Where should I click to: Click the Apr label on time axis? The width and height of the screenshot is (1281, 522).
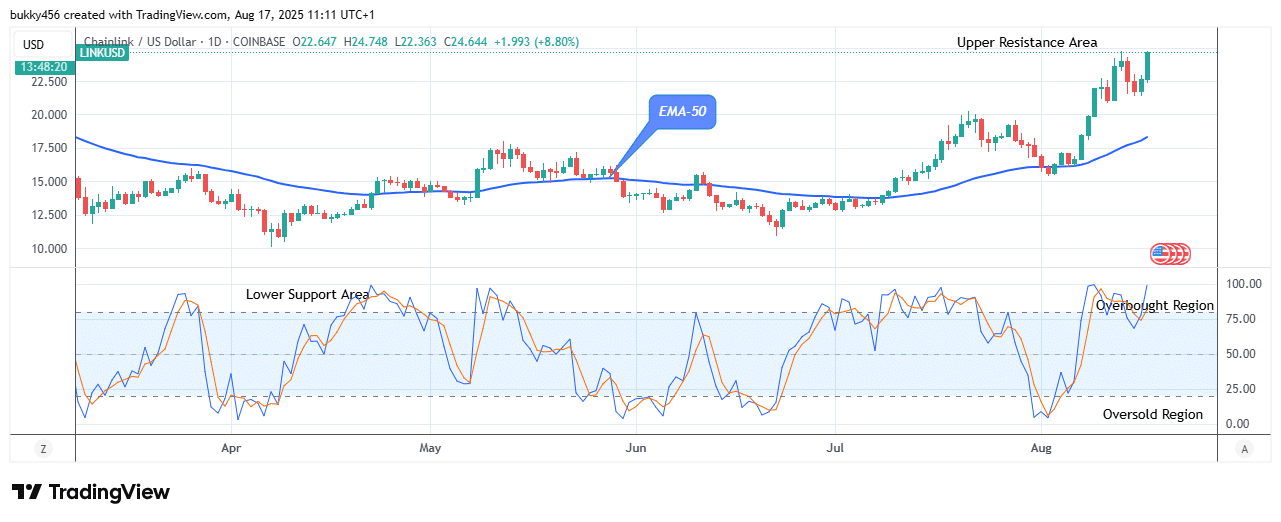click(231, 450)
